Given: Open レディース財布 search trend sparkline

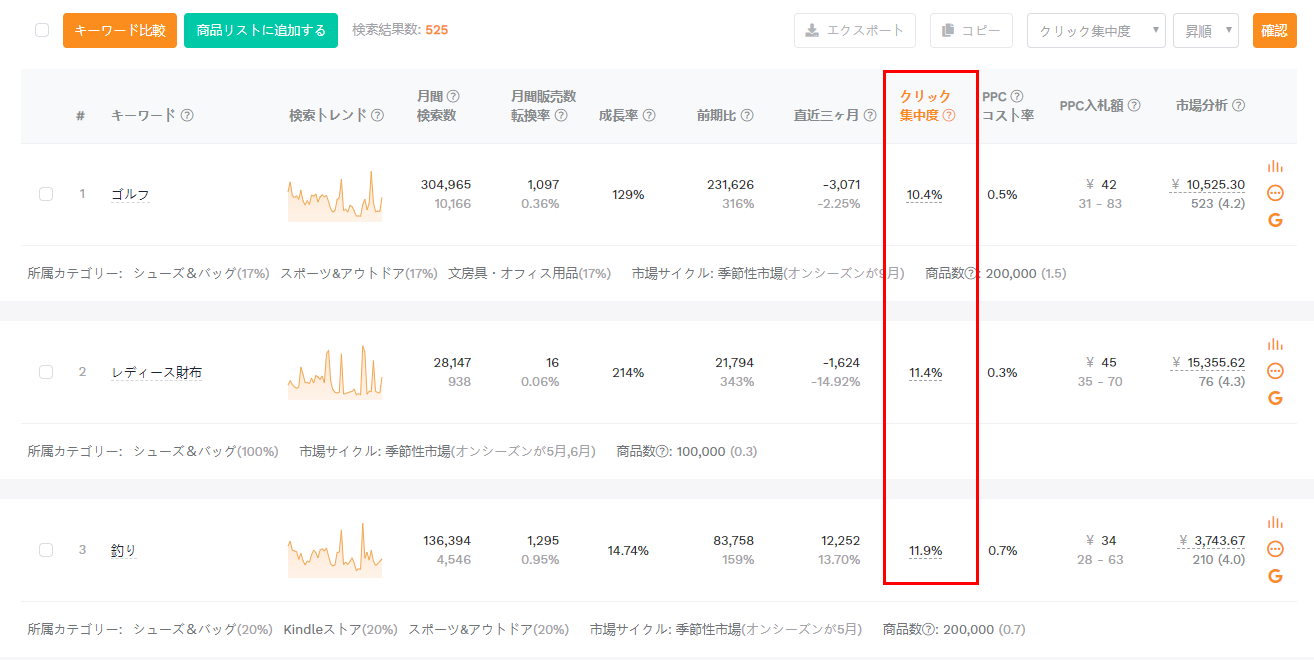Looking at the screenshot, I should [335, 373].
